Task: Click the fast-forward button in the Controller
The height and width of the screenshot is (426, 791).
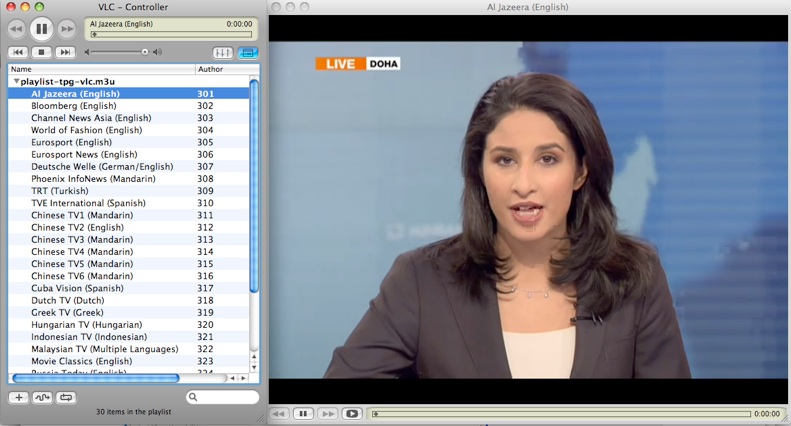Action: [x=65, y=28]
